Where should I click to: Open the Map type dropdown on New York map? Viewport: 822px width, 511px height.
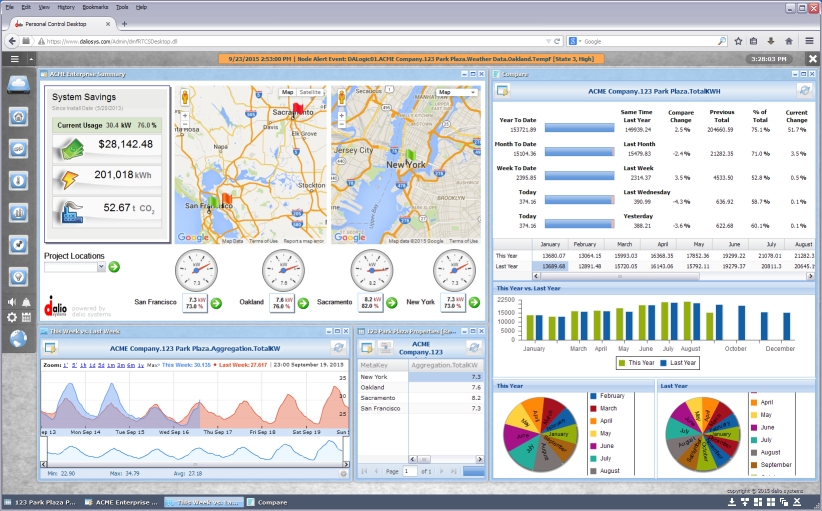pos(457,92)
